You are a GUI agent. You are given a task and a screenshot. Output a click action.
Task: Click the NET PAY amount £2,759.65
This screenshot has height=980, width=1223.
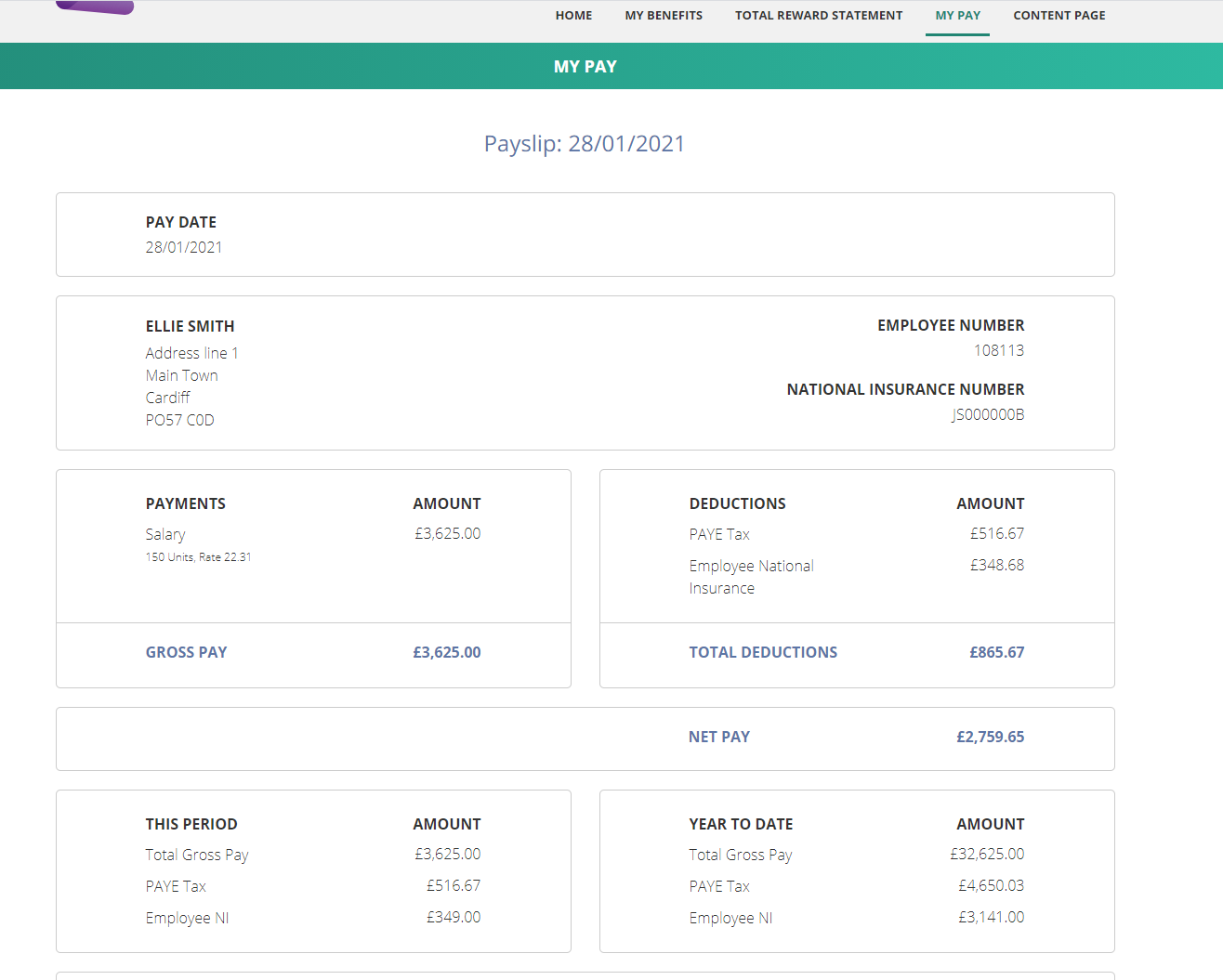991,737
